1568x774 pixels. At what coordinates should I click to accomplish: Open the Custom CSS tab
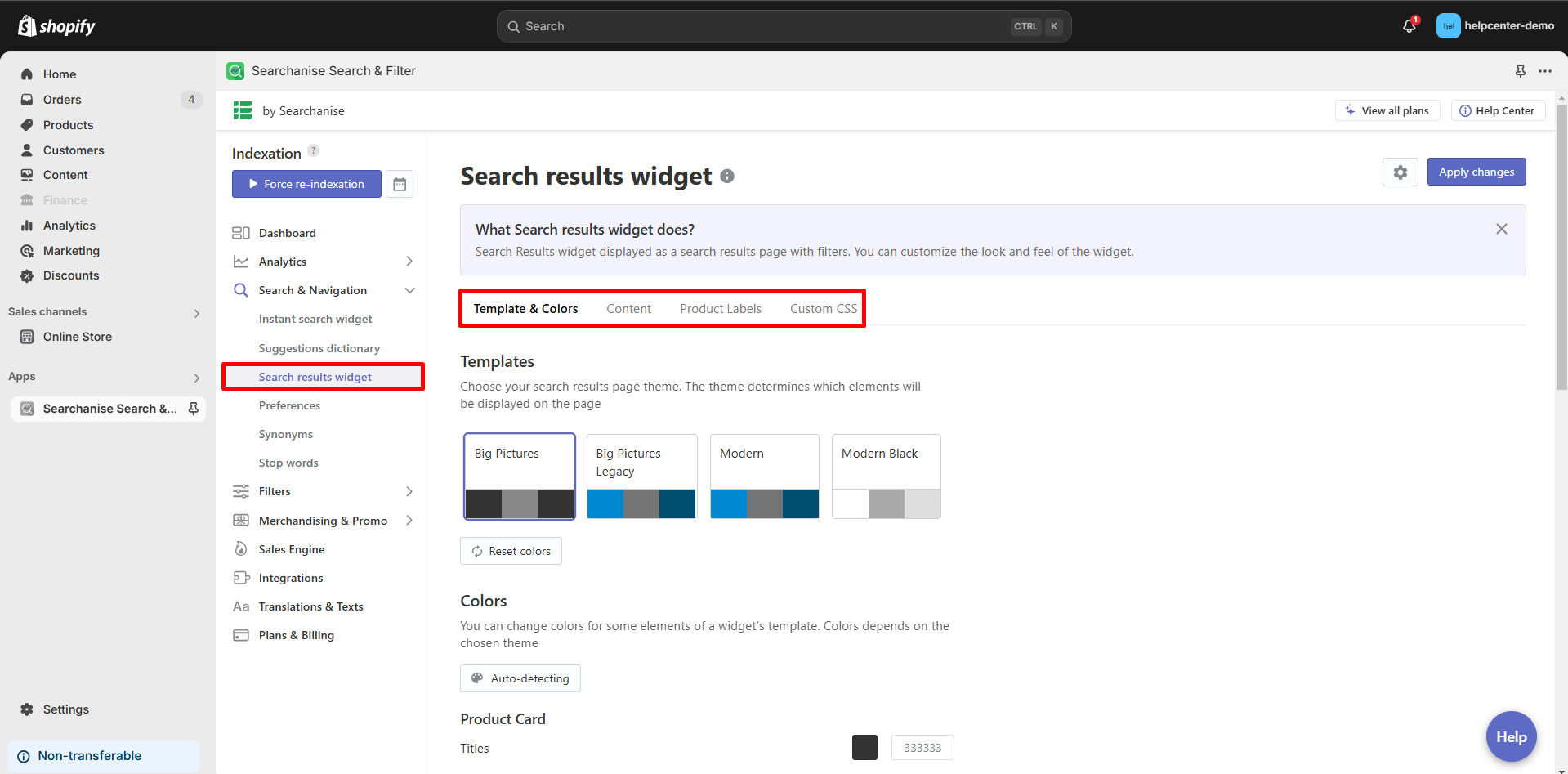pyautogui.click(x=823, y=308)
